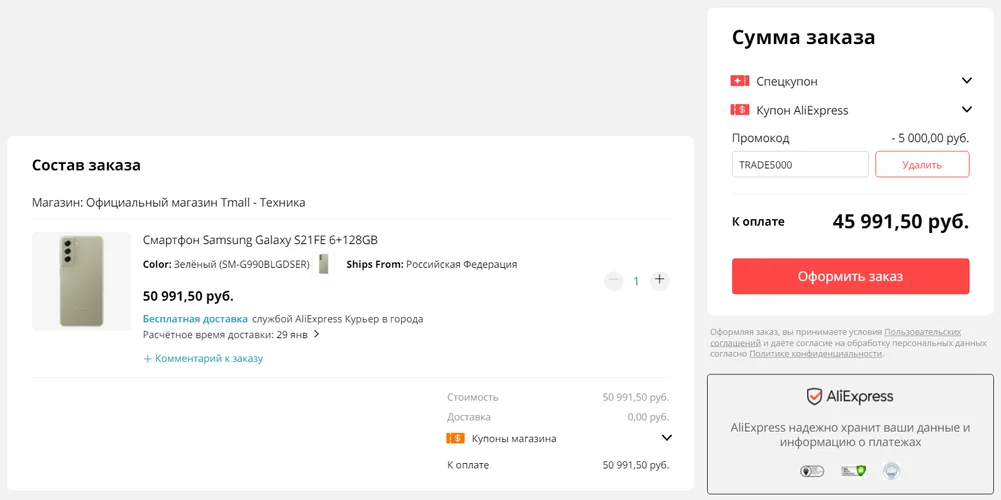Open Пользовательских соглашений link
This screenshot has width=1001, height=500.
point(922,332)
